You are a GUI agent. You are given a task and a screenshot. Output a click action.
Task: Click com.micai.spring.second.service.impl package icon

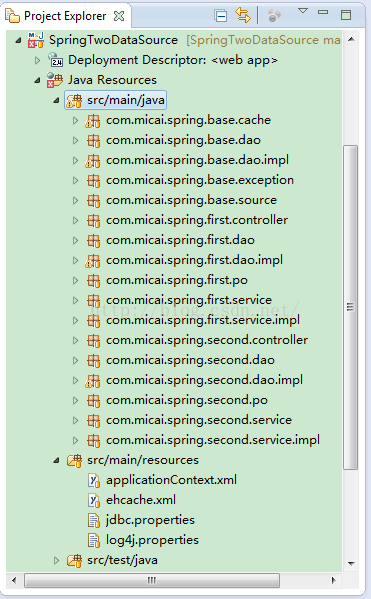[94, 440]
